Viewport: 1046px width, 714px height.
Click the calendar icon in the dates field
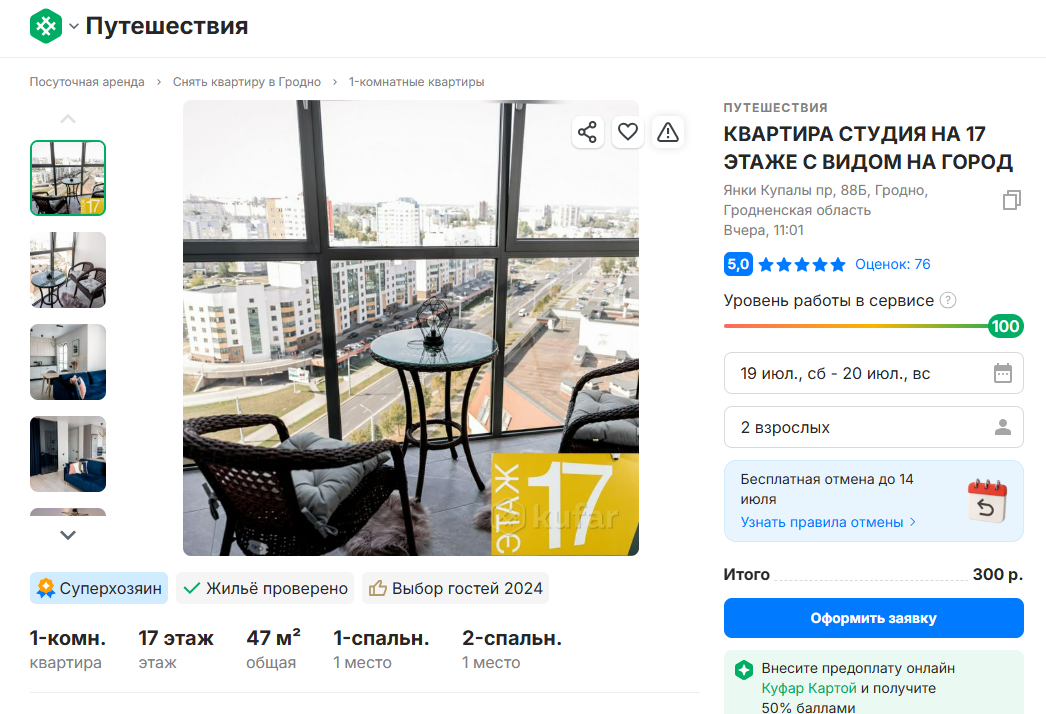pos(1004,372)
